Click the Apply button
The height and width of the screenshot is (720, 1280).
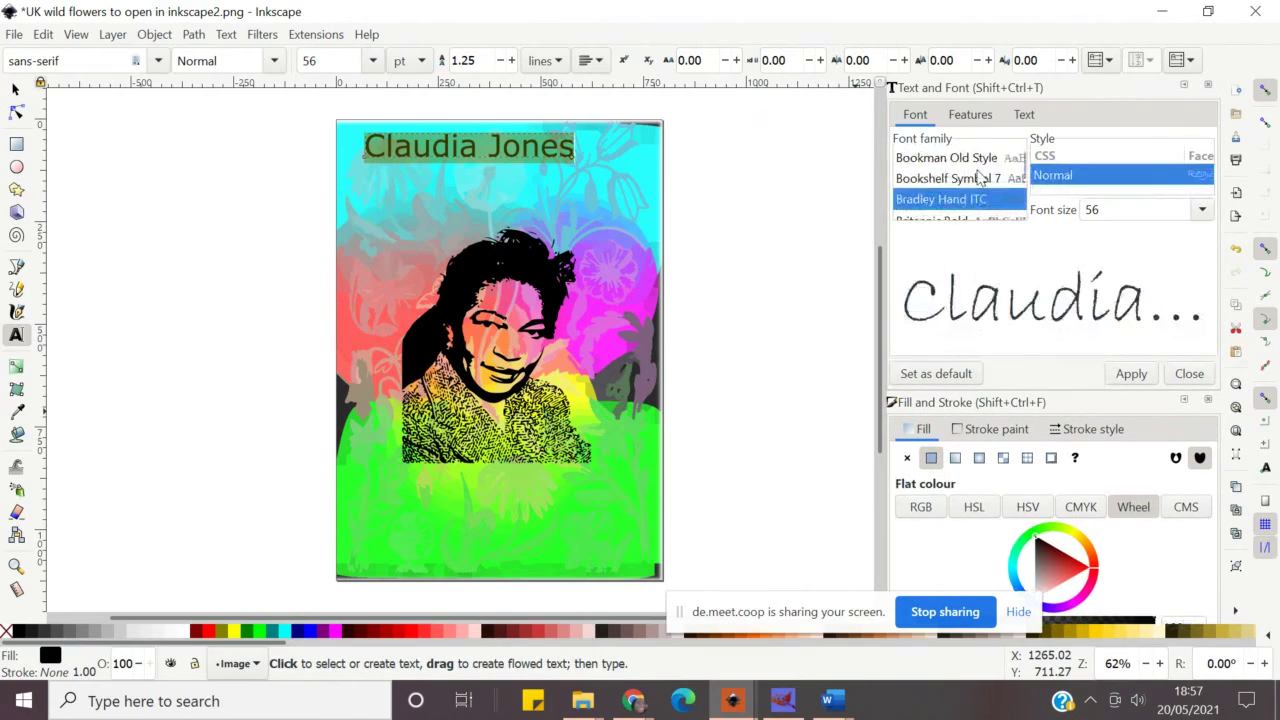point(1131,374)
